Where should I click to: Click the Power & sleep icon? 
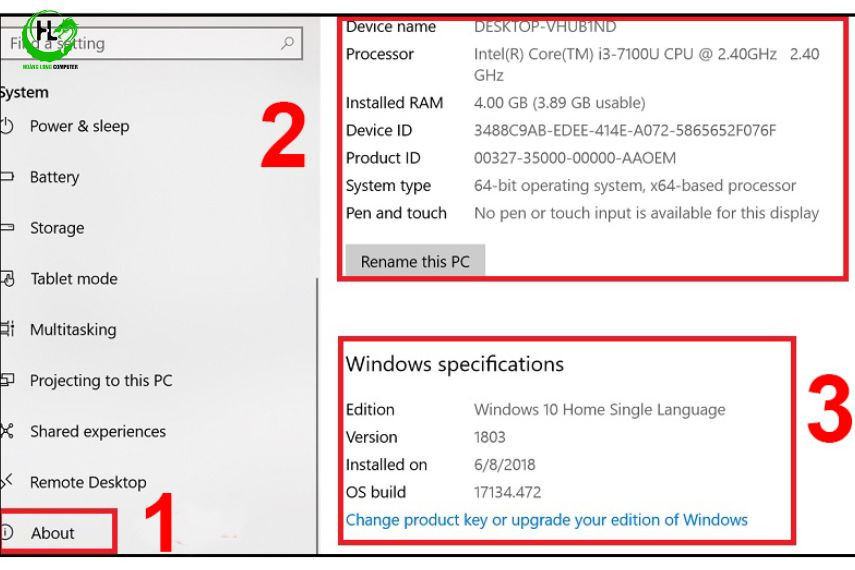coord(6,126)
